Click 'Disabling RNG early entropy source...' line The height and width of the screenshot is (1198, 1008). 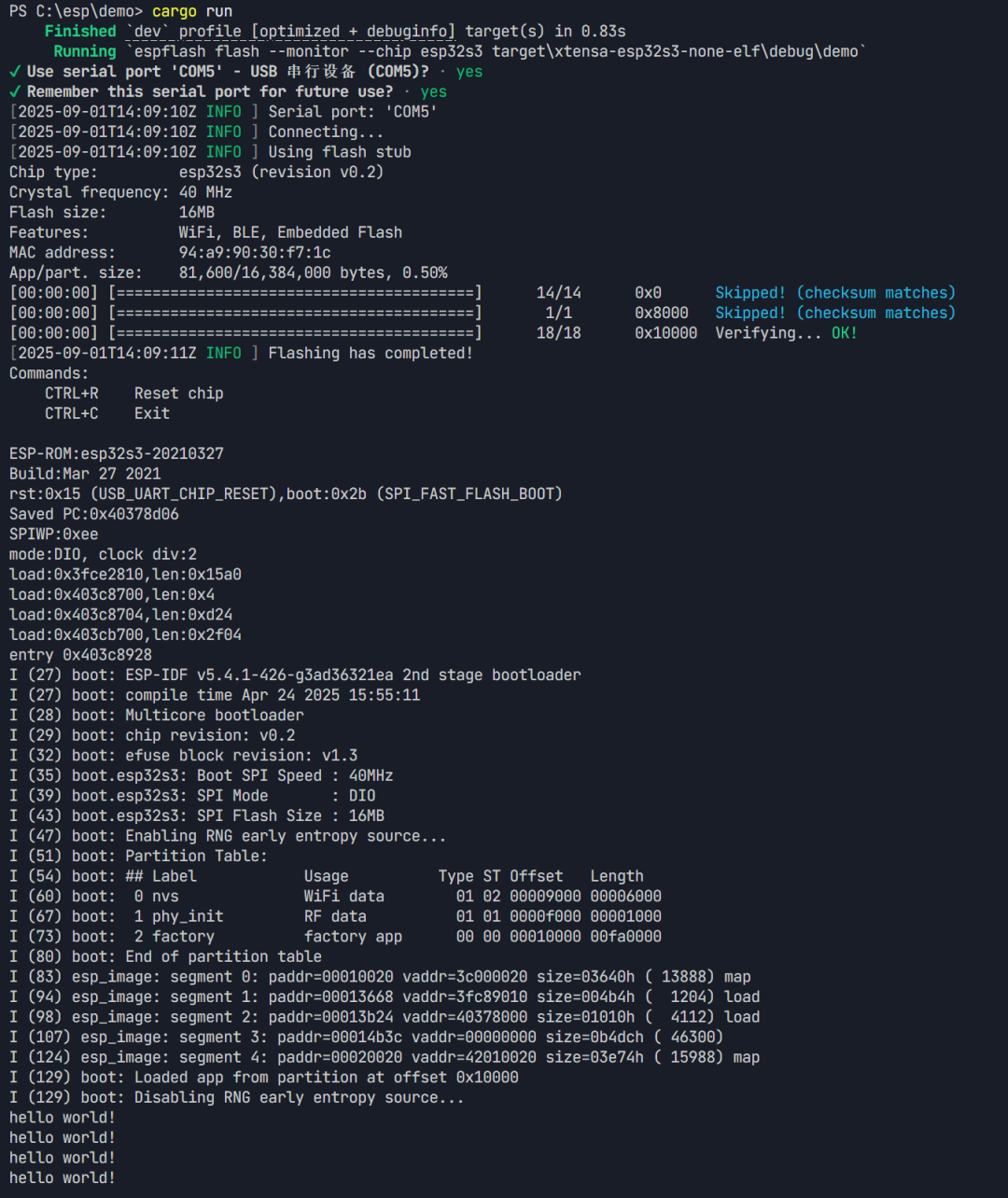[x=237, y=1098]
